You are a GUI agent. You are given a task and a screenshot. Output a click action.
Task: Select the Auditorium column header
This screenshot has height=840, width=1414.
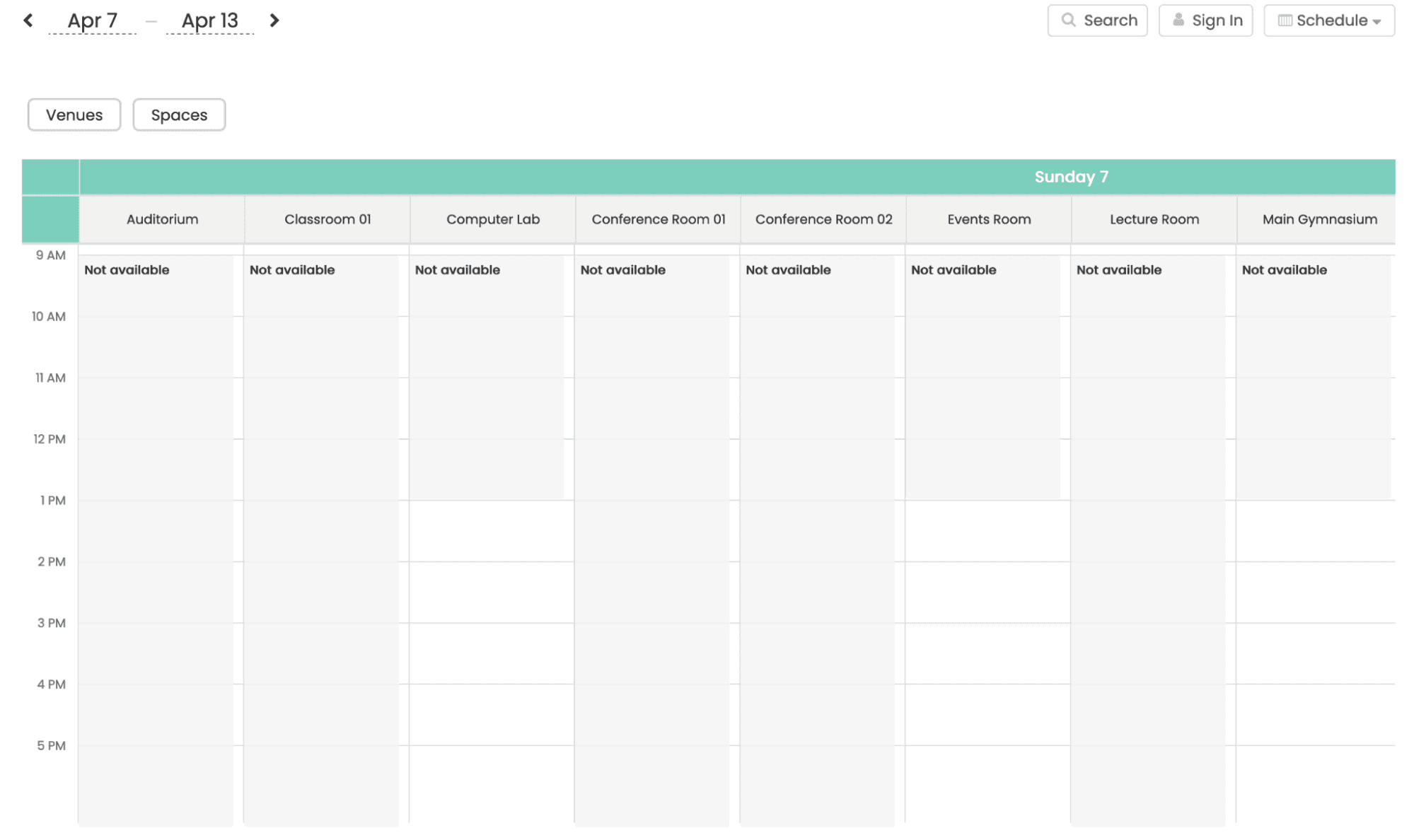[x=162, y=219]
